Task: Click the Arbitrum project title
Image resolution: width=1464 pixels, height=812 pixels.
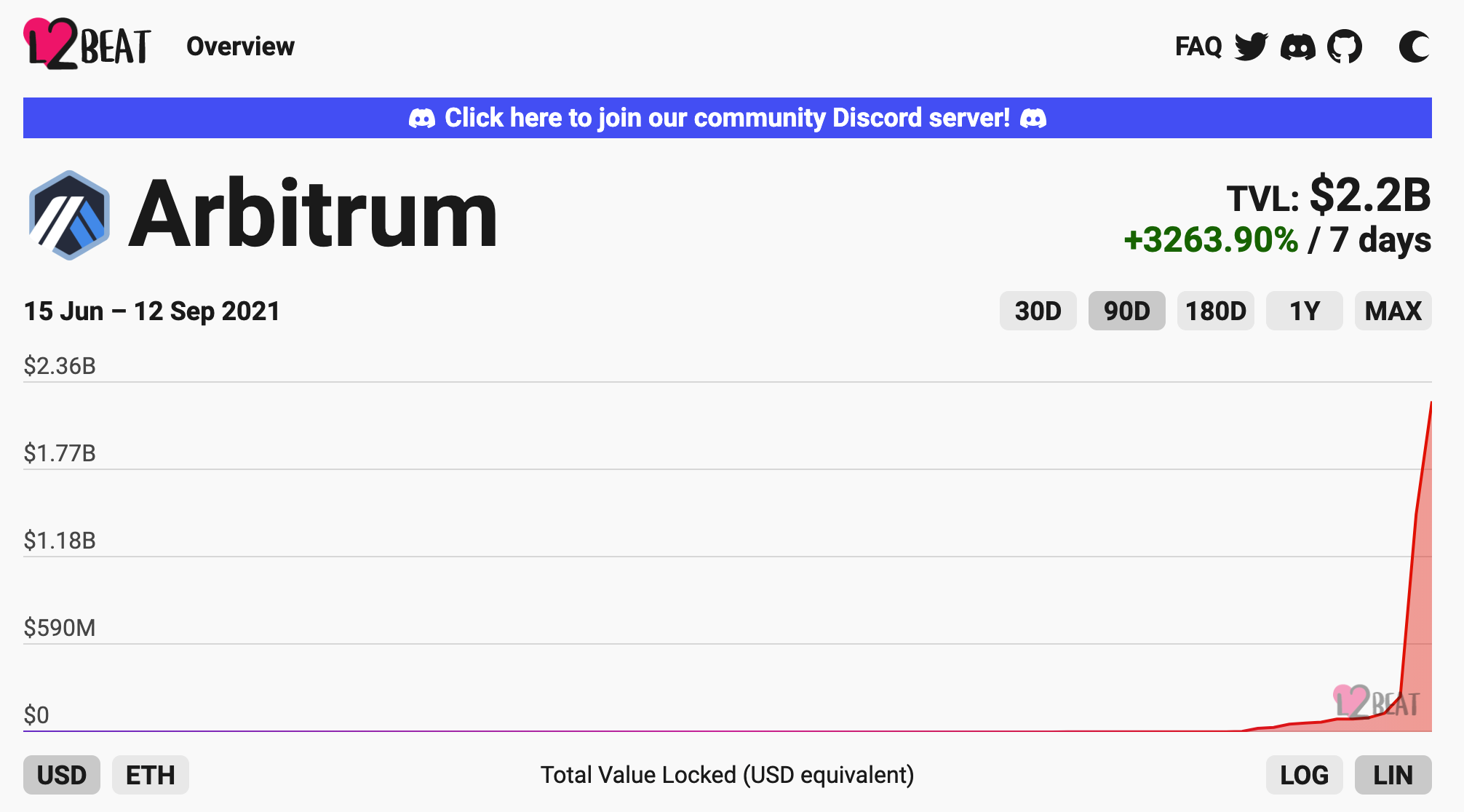Action: 313,215
